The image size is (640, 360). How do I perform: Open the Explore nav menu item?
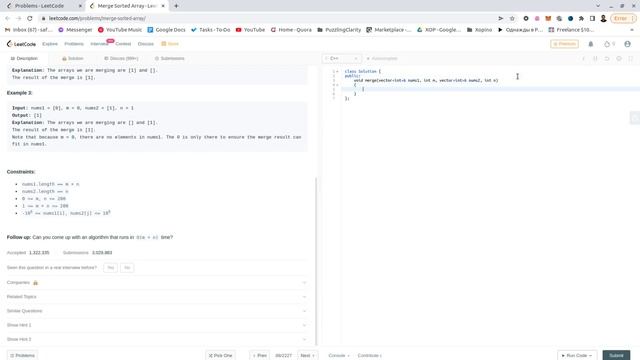pyautogui.click(x=50, y=44)
